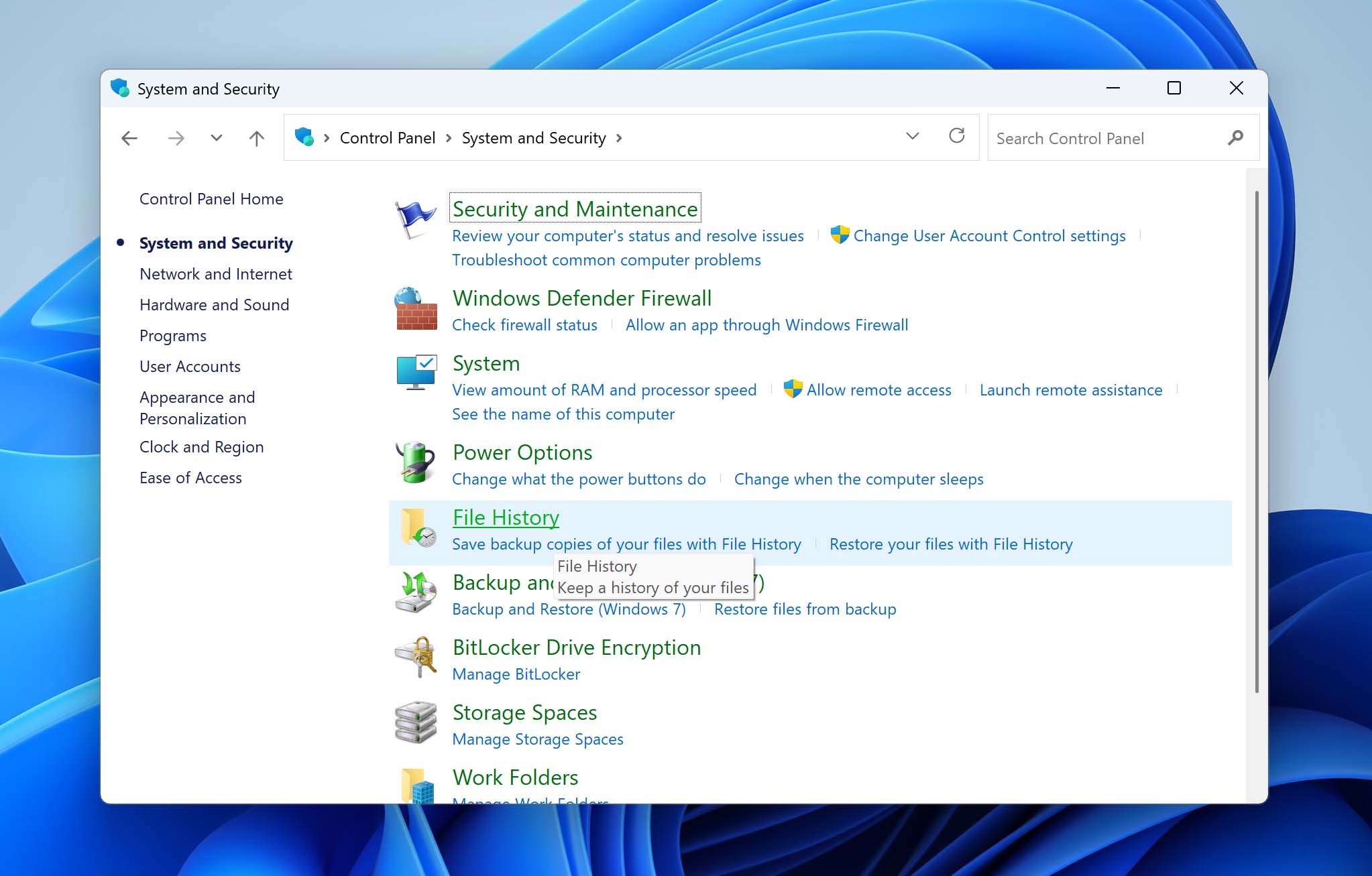
Task: Click the Power Options battery icon
Action: pos(416,462)
